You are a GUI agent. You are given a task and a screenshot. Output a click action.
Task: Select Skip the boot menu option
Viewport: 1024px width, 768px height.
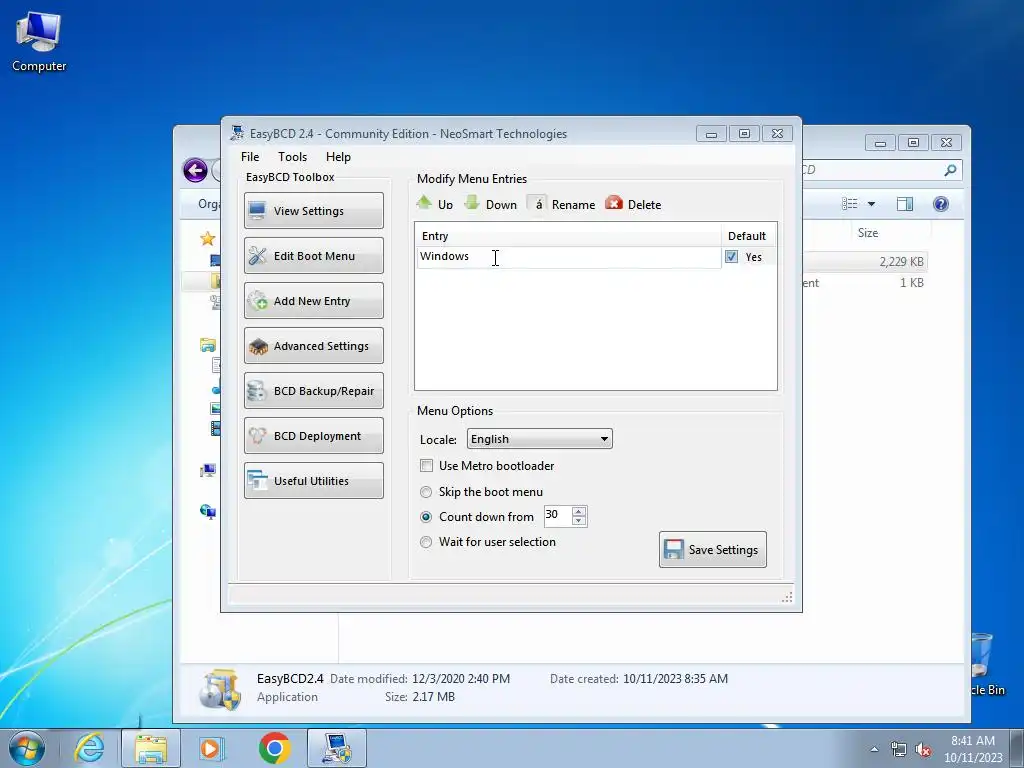426,492
